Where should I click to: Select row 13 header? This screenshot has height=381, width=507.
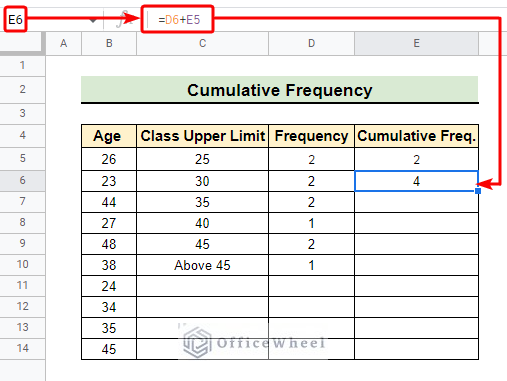(22, 327)
